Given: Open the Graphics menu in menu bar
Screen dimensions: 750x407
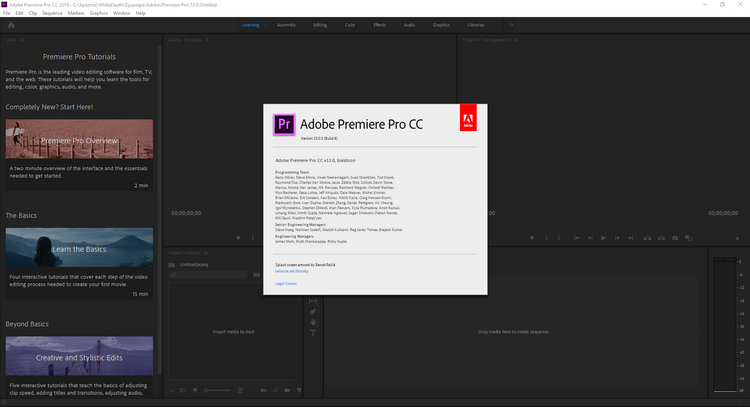Looking at the screenshot, I should click(99, 13).
